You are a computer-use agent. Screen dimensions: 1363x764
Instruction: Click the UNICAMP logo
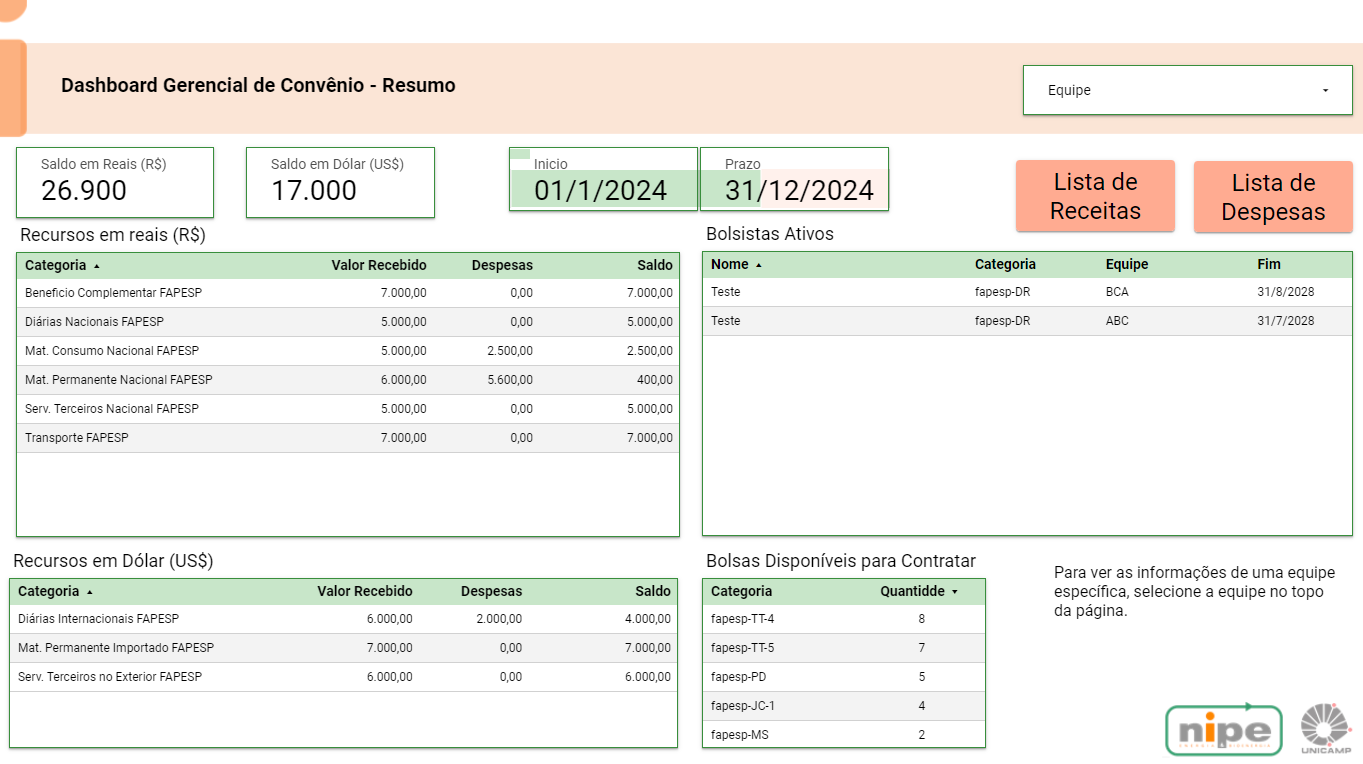(x=1326, y=729)
